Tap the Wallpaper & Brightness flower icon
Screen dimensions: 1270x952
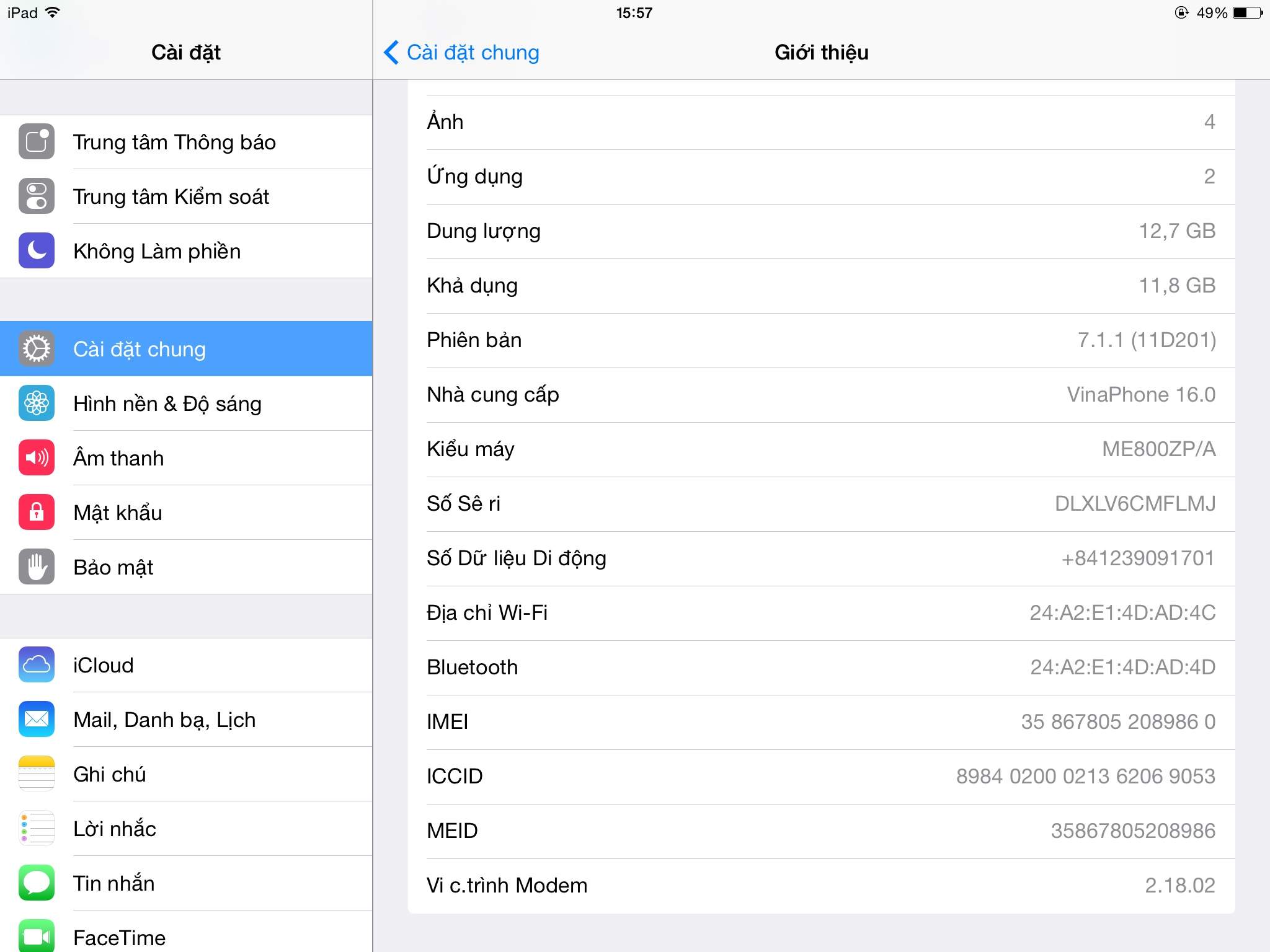(37, 403)
